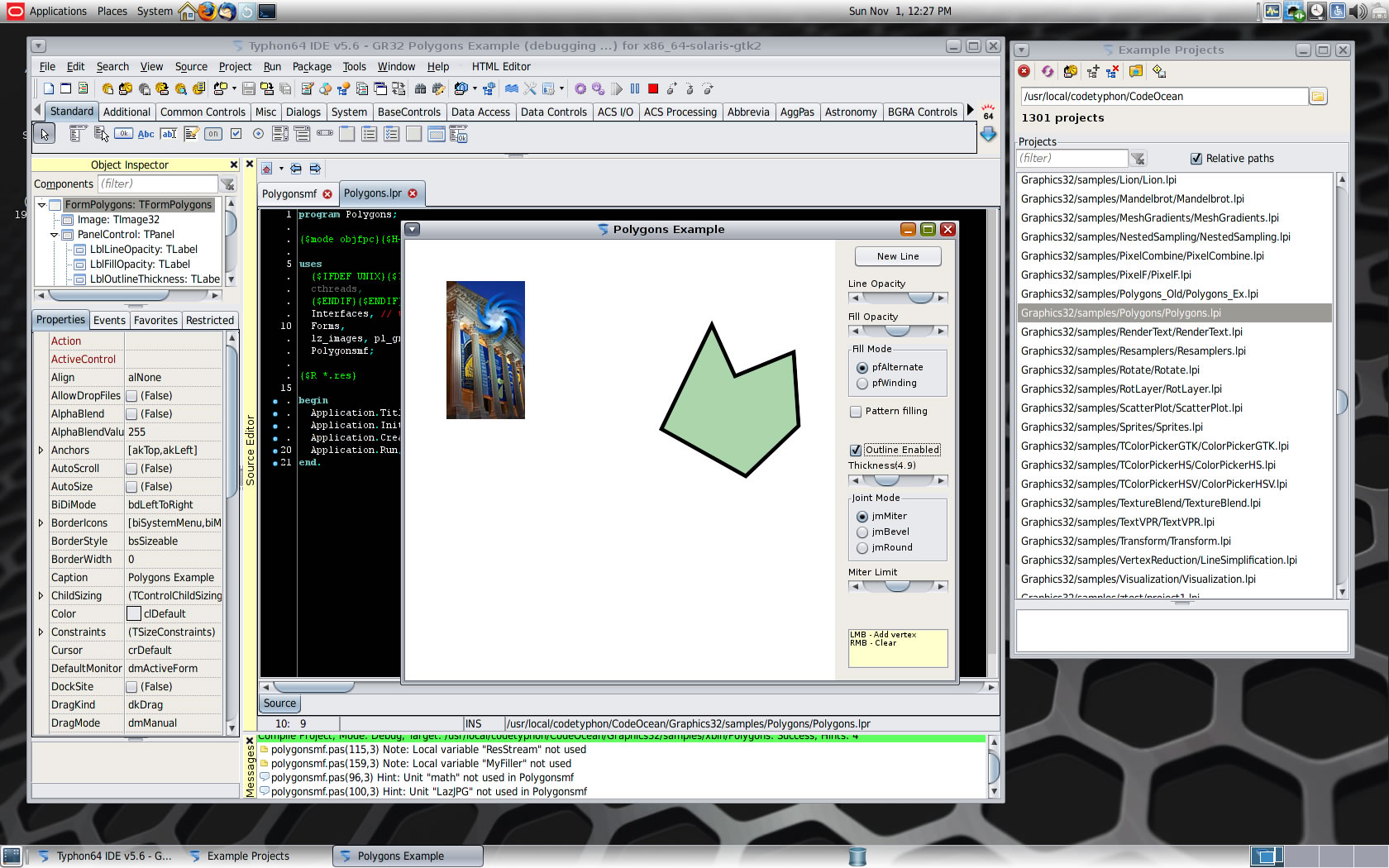This screenshot has width=1389, height=868.
Task: Click the purple refresh icon in Example Projects
Action: click(1048, 72)
